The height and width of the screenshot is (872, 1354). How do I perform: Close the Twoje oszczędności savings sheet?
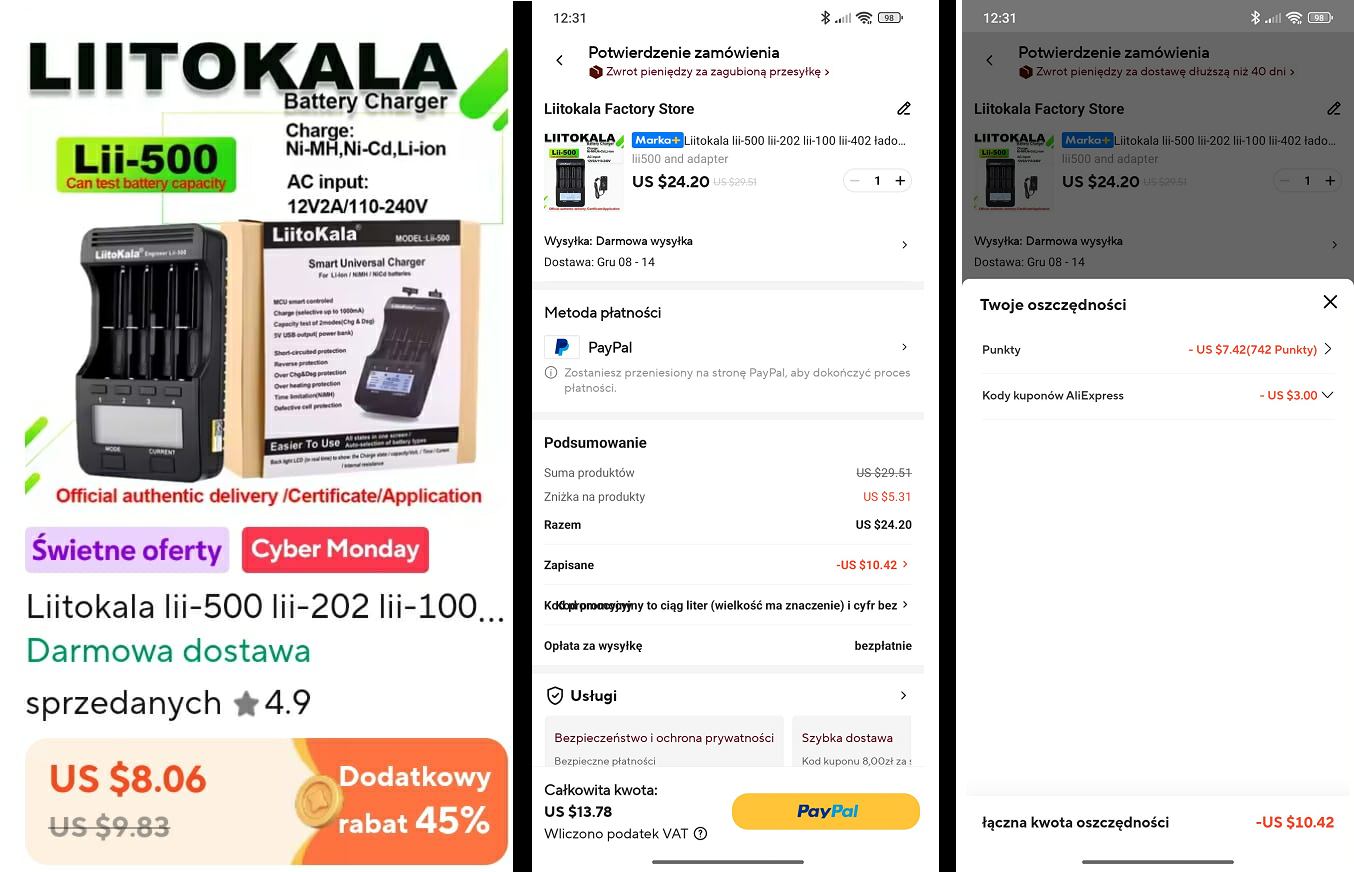pyautogui.click(x=1330, y=302)
